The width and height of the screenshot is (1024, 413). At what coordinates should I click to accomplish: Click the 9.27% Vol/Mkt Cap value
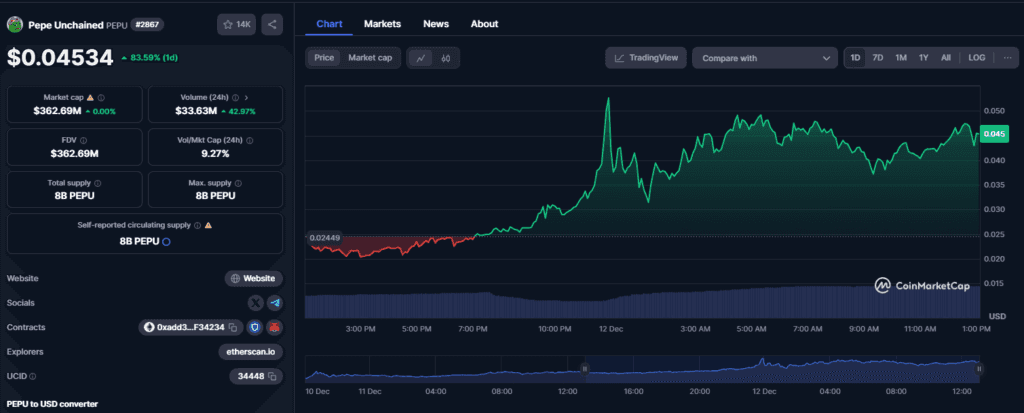(216, 154)
